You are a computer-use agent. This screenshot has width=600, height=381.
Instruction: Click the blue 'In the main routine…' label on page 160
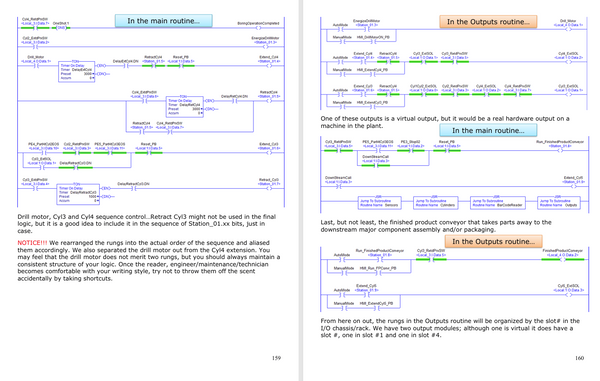pyautogui.click(x=488, y=130)
